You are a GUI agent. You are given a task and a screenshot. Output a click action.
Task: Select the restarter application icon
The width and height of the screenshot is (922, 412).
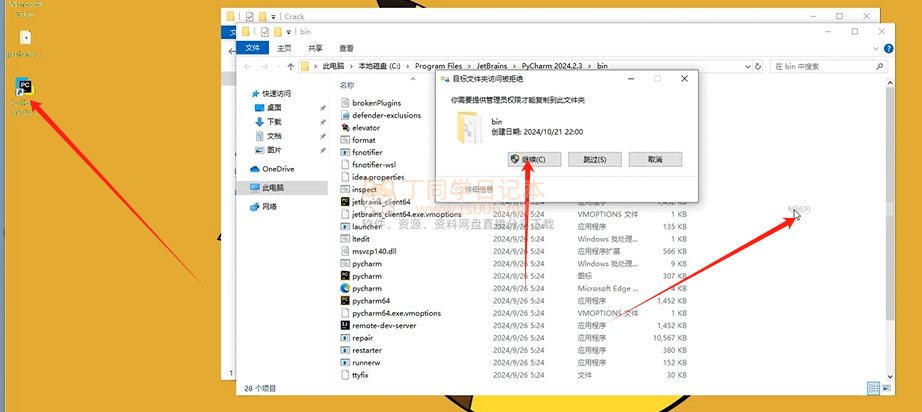346,350
